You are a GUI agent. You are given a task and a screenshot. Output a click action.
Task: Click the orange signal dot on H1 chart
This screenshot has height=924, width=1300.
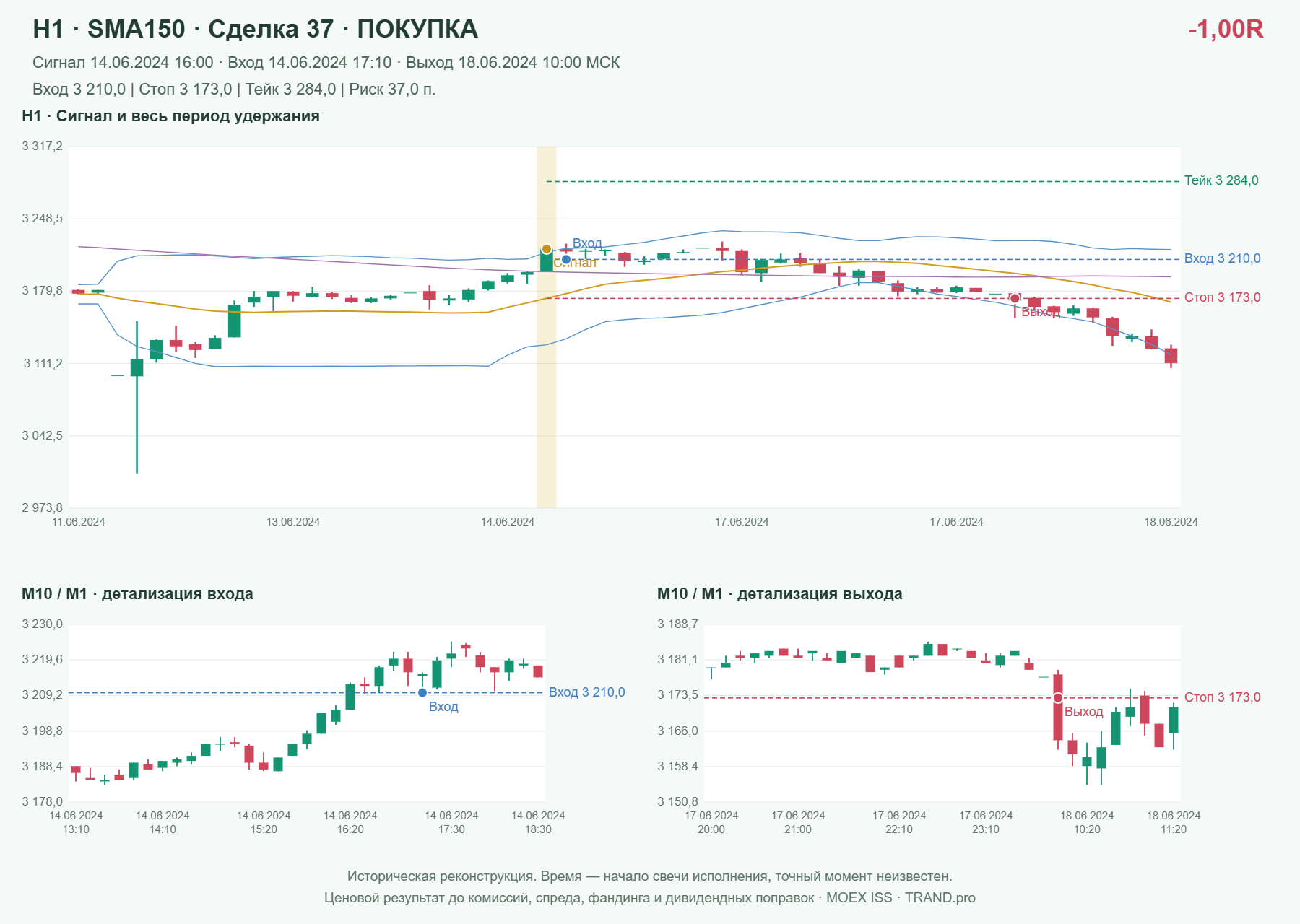547,249
